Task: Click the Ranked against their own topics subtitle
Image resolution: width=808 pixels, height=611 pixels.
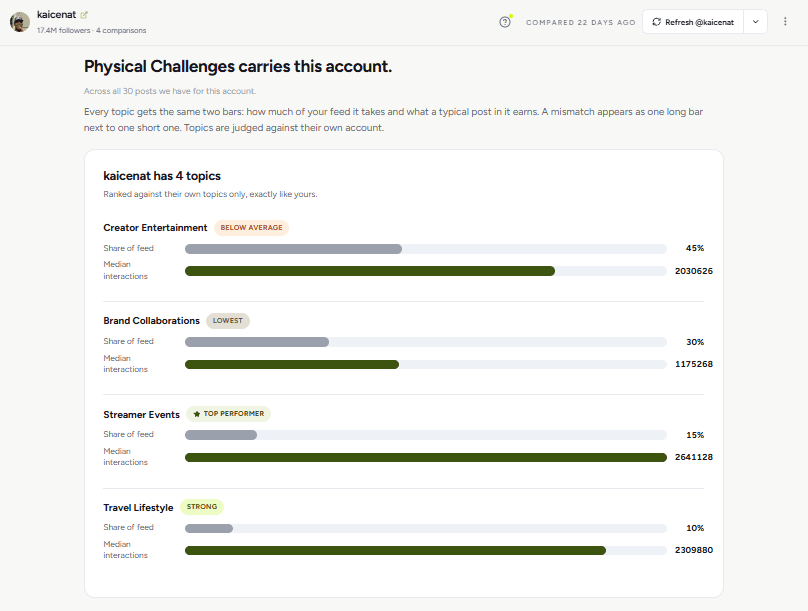Action: coord(210,194)
